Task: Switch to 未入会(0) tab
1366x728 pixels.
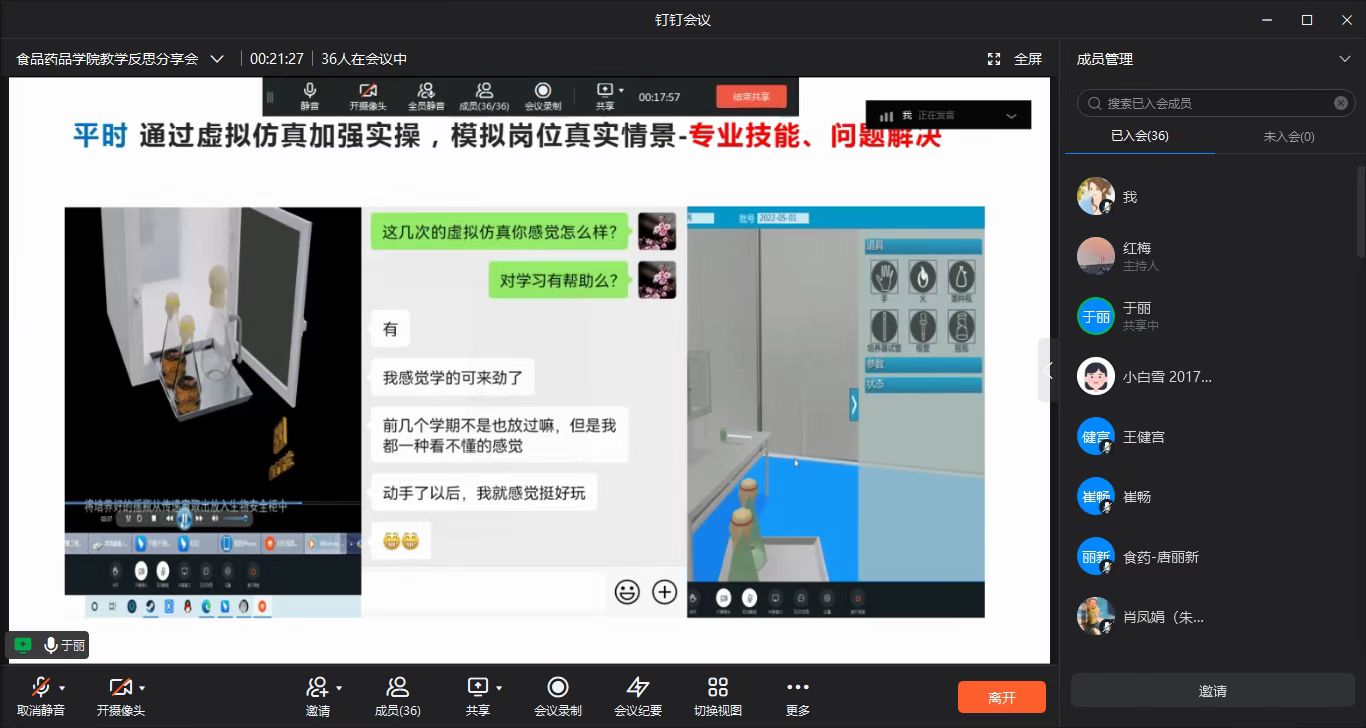Action: 1289,136
